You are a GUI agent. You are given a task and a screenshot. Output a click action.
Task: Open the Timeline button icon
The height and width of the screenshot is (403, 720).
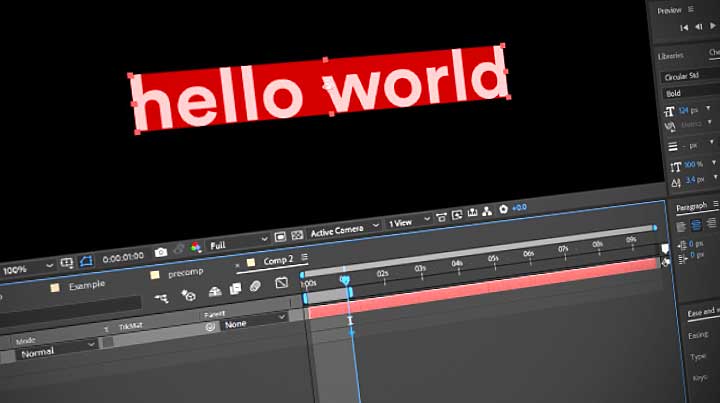click(x=472, y=213)
